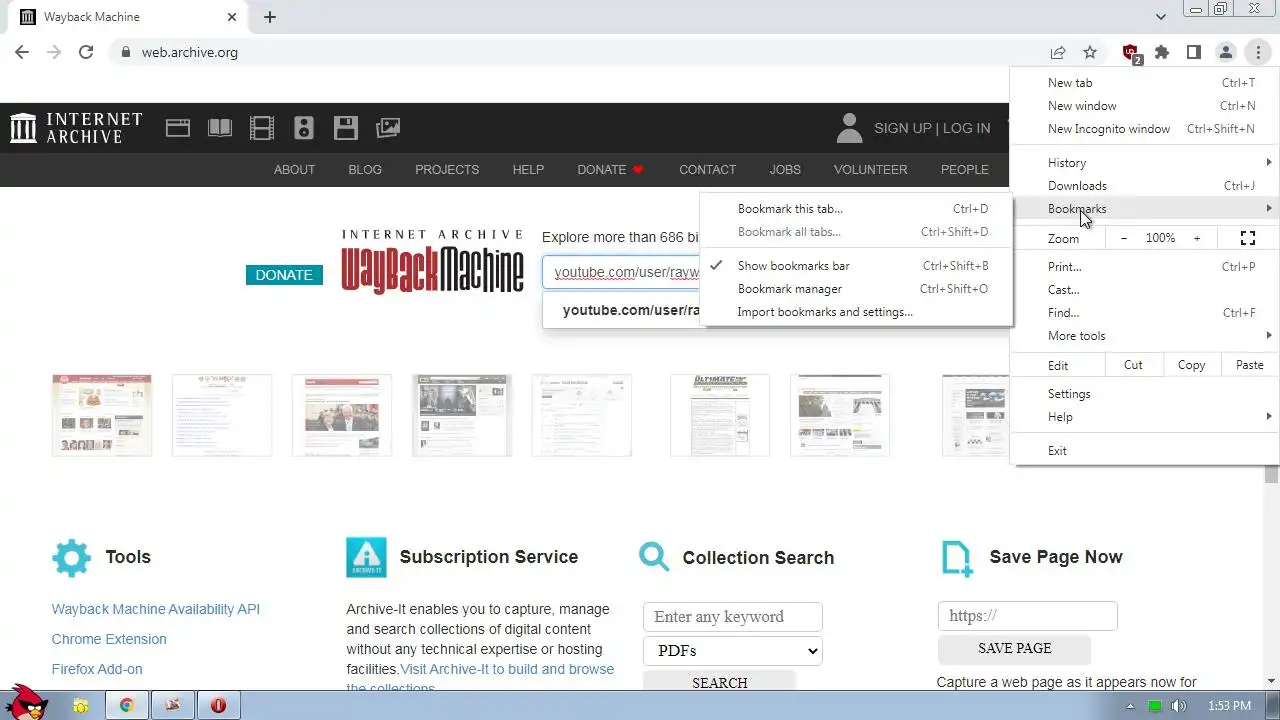This screenshot has height=720, width=1280.
Task: Click the SEARCH button under Collection Search
Action: pyautogui.click(x=719, y=682)
